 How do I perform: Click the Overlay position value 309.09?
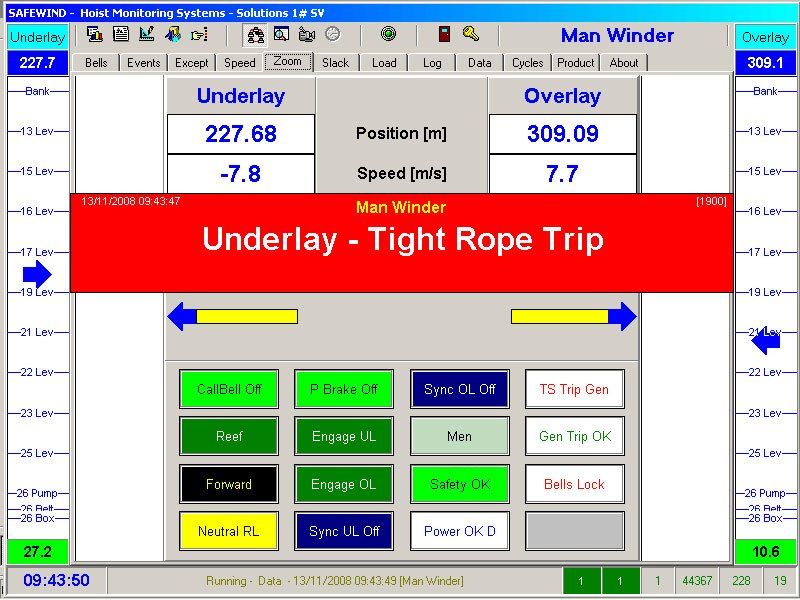pyautogui.click(x=563, y=134)
